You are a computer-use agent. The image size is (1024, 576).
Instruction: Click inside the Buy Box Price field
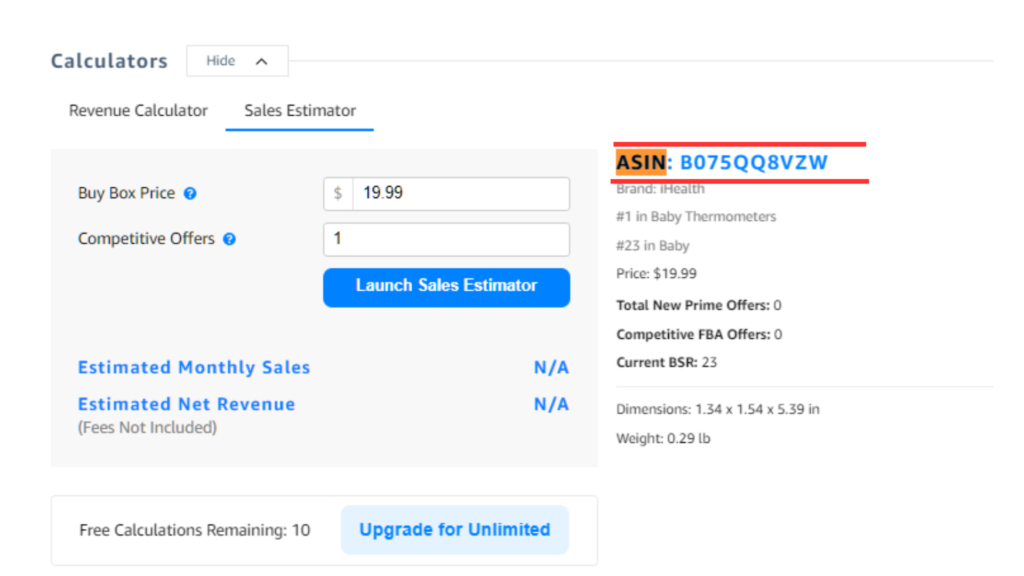coord(460,193)
